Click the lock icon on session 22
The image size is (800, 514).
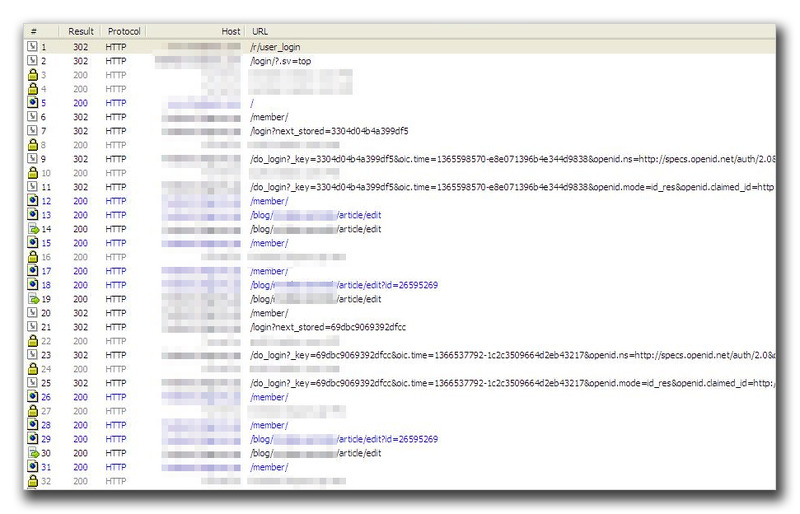pyautogui.click(x=32, y=341)
